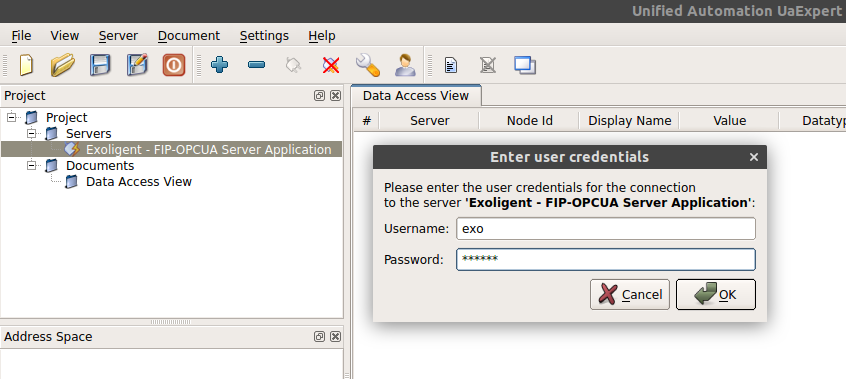Remove document crossed page icon
Screen dimensions: 846x379
coord(488,65)
